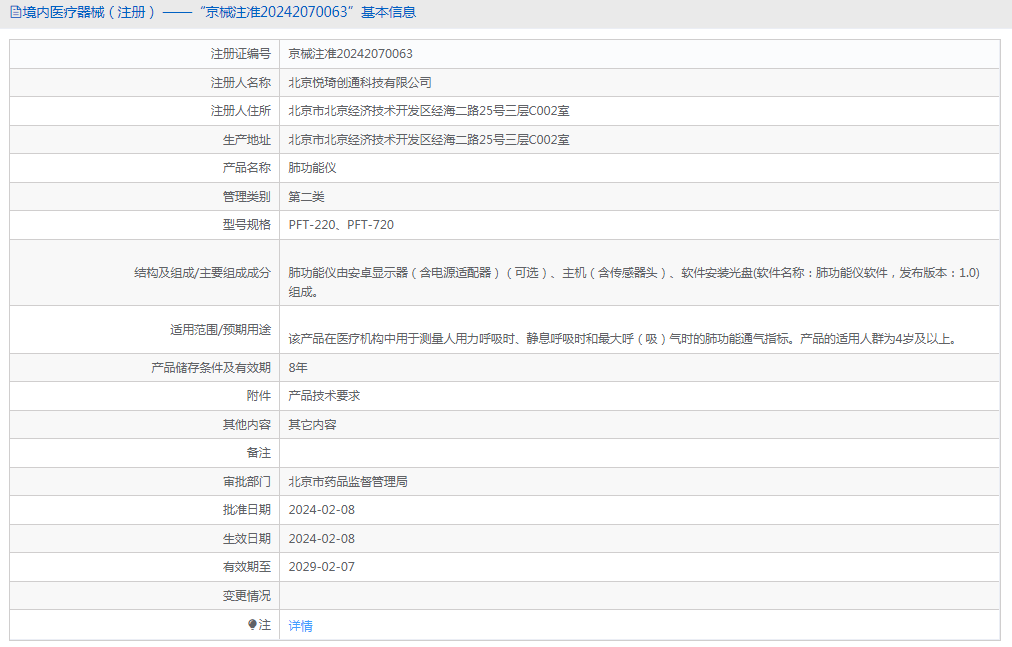Select the 生产地址 address value
The height and width of the screenshot is (647, 1012).
(x=429, y=140)
